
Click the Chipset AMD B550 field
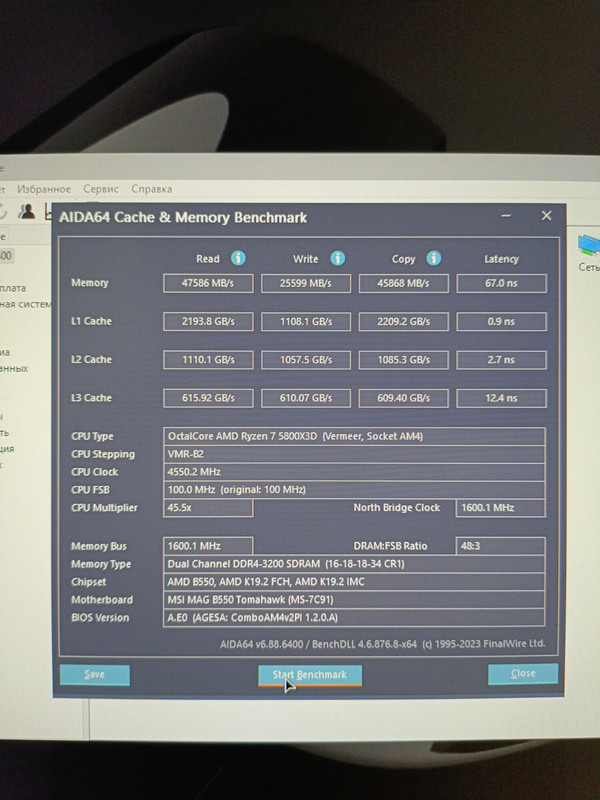point(354,582)
